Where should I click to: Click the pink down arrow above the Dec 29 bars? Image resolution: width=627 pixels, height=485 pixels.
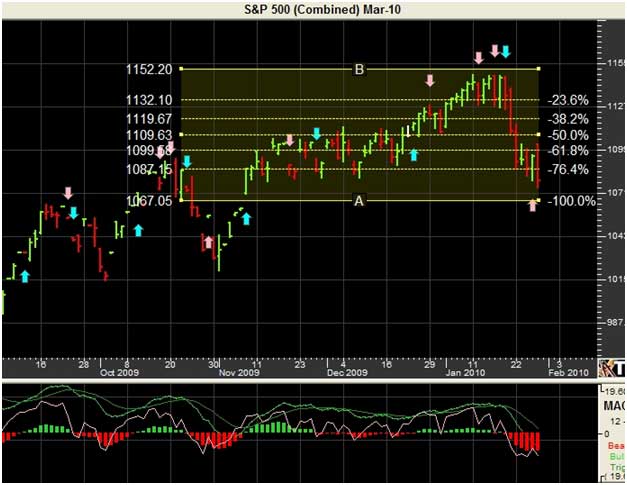pyautogui.click(x=430, y=80)
